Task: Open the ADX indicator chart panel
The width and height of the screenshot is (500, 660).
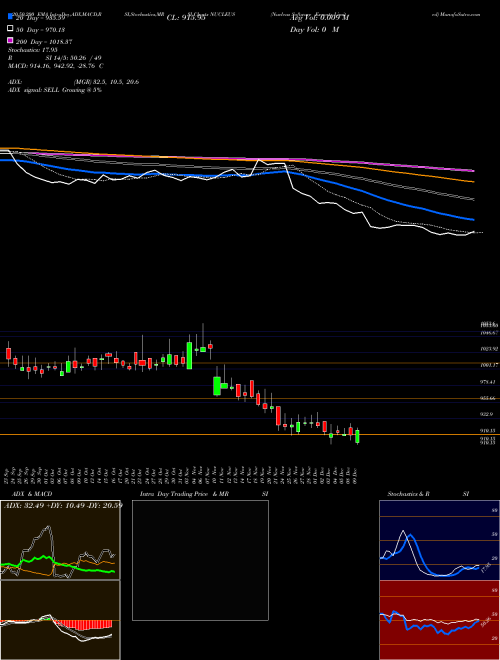Action: point(60,540)
